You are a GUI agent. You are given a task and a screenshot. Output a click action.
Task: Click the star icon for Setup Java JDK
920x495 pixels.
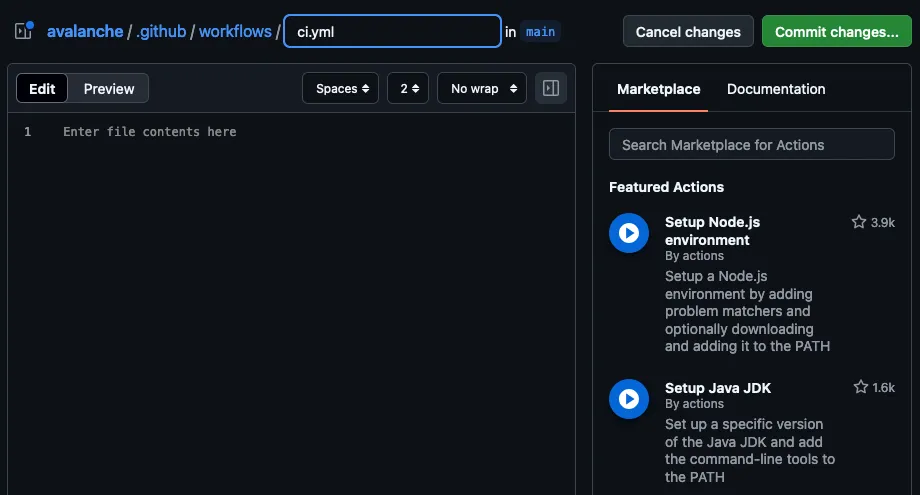[860, 387]
